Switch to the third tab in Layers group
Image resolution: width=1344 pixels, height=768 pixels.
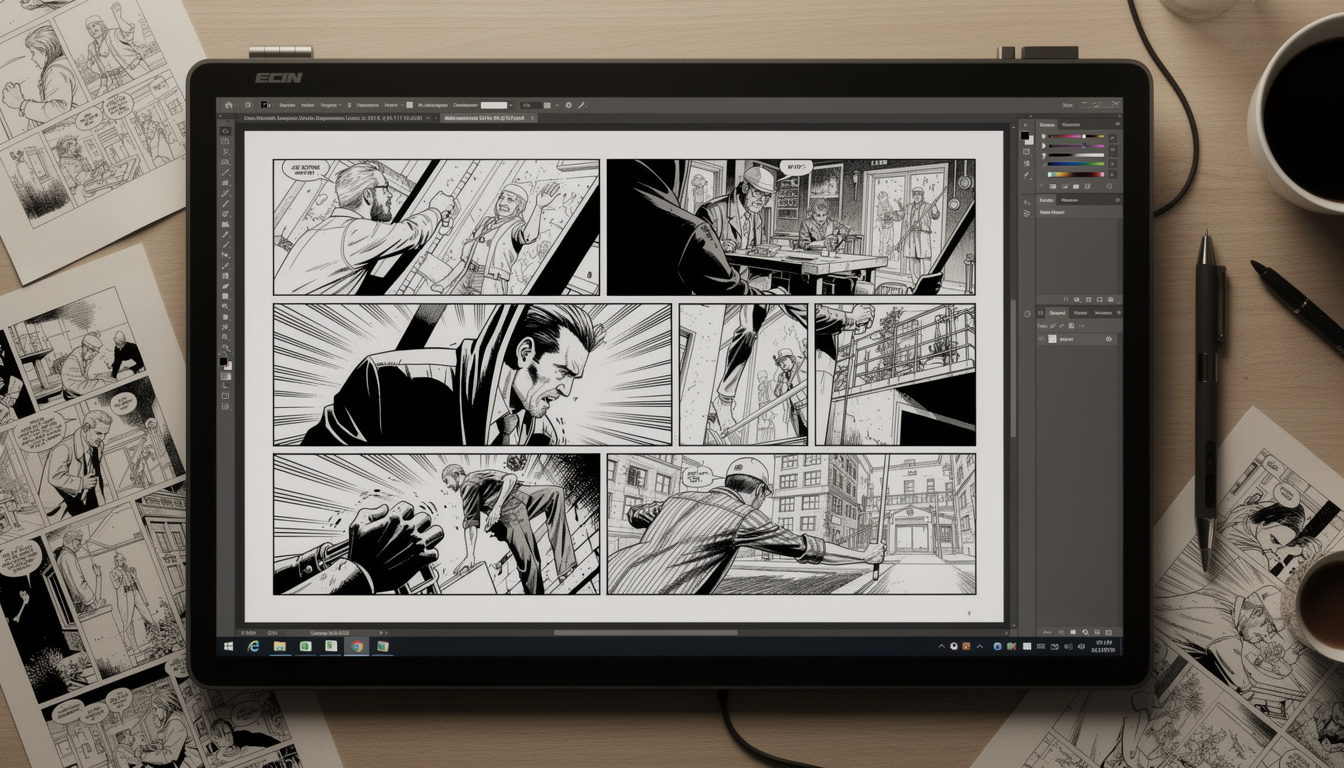coord(1103,313)
